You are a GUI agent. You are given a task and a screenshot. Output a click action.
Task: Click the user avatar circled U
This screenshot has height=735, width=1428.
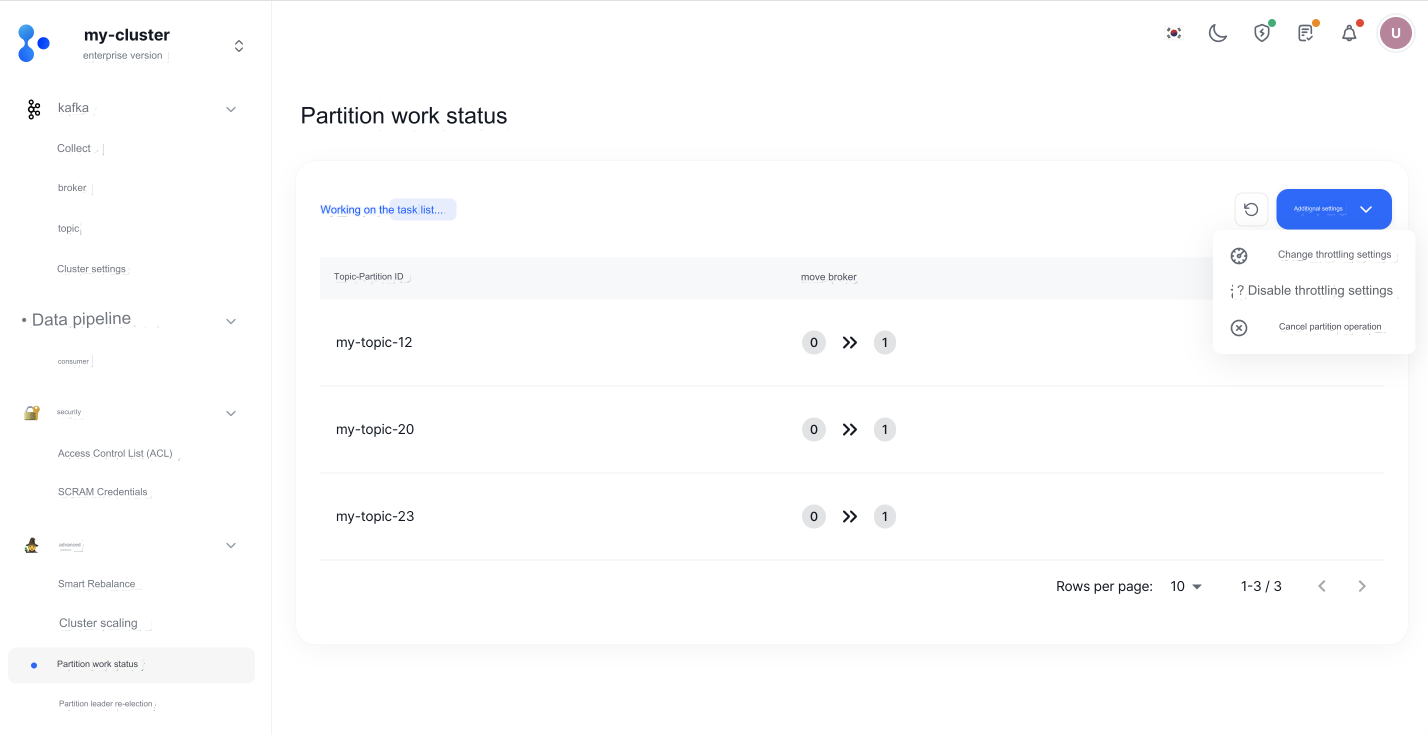click(1395, 32)
